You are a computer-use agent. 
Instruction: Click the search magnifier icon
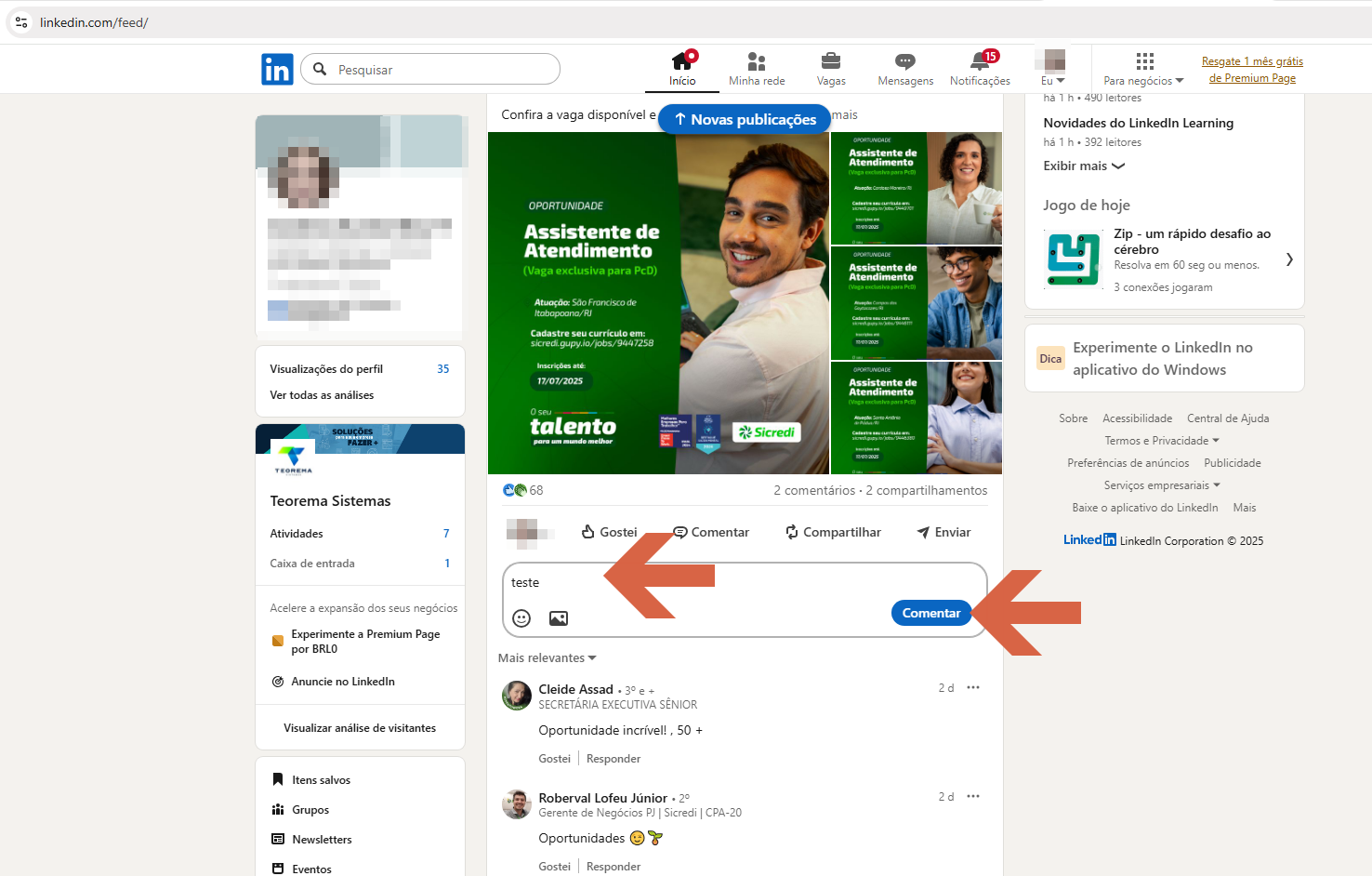(x=320, y=69)
